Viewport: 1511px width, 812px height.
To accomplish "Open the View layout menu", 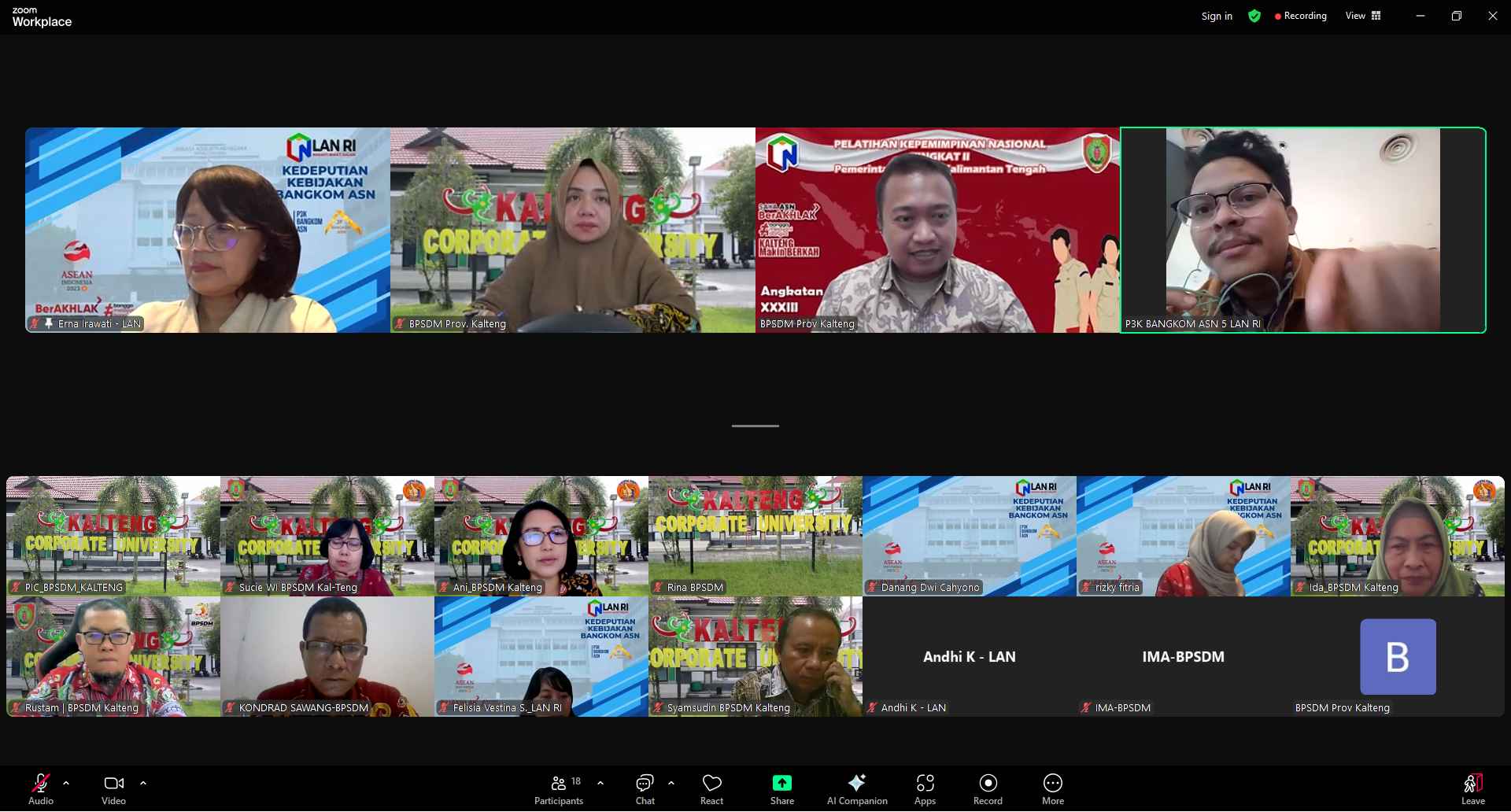I will pyautogui.click(x=1363, y=16).
